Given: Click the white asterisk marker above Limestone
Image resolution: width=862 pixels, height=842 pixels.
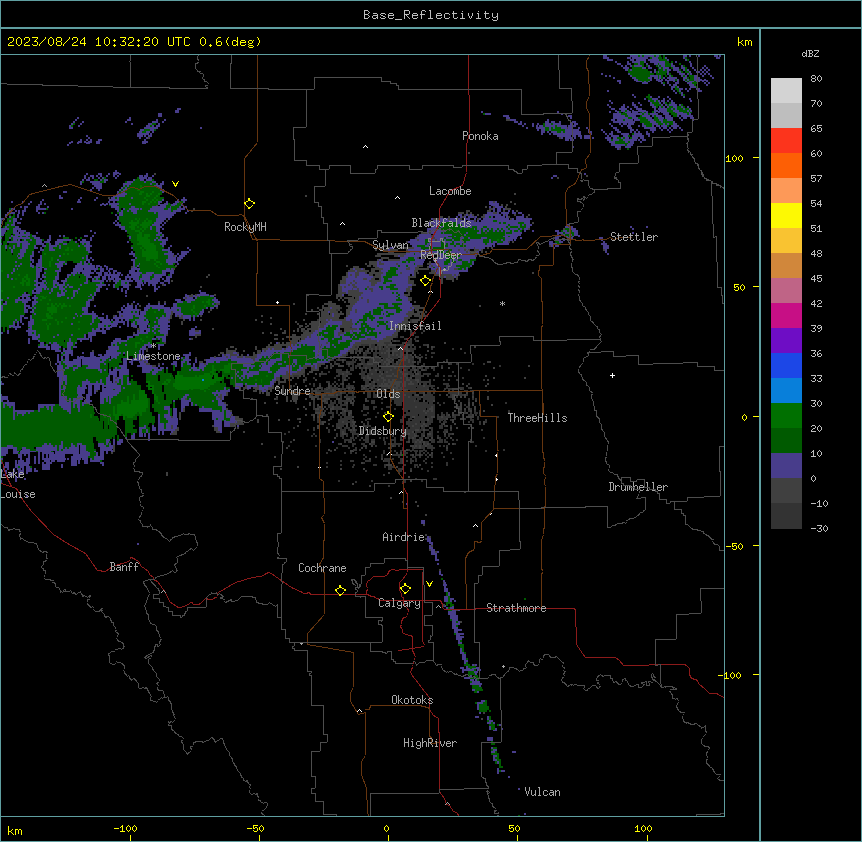Looking at the screenshot, I should pos(153,346).
